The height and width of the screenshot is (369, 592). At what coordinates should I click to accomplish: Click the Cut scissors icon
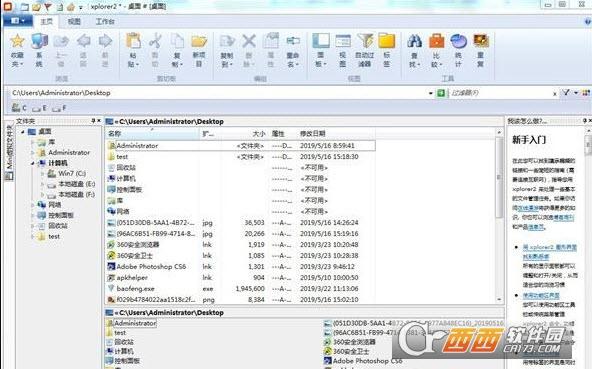point(155,41)
